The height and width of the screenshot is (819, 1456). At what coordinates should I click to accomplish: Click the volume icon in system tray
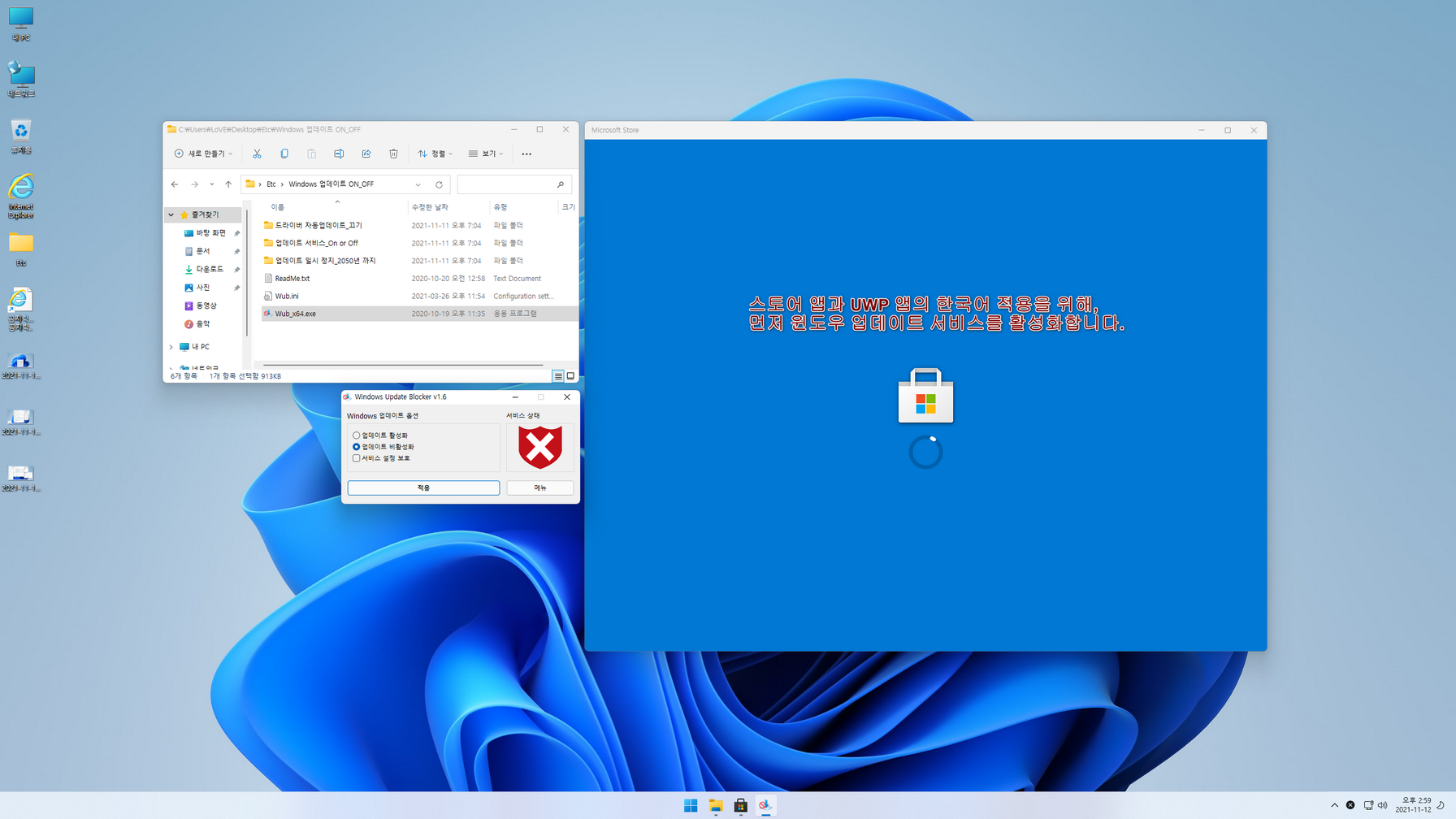[1382, 805]
